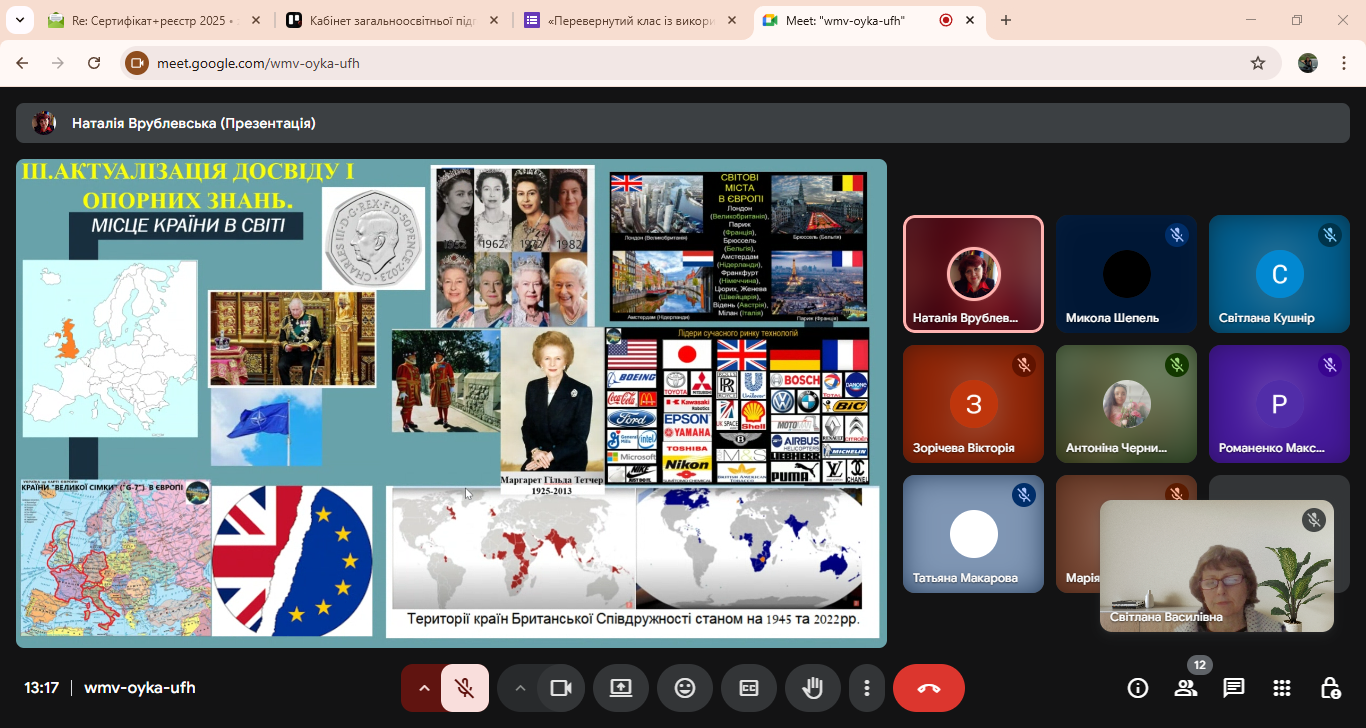
Task: Click the red Leave call button
Action: pos(928,688)
